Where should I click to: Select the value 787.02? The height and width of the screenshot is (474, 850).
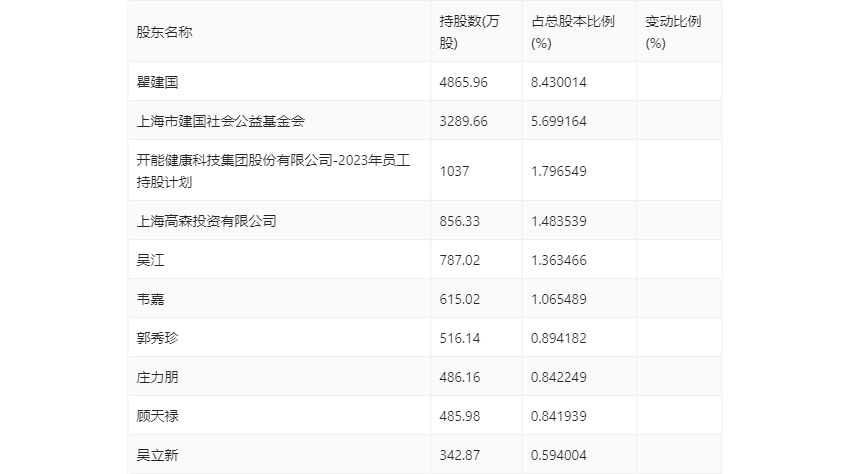[460, 260]
